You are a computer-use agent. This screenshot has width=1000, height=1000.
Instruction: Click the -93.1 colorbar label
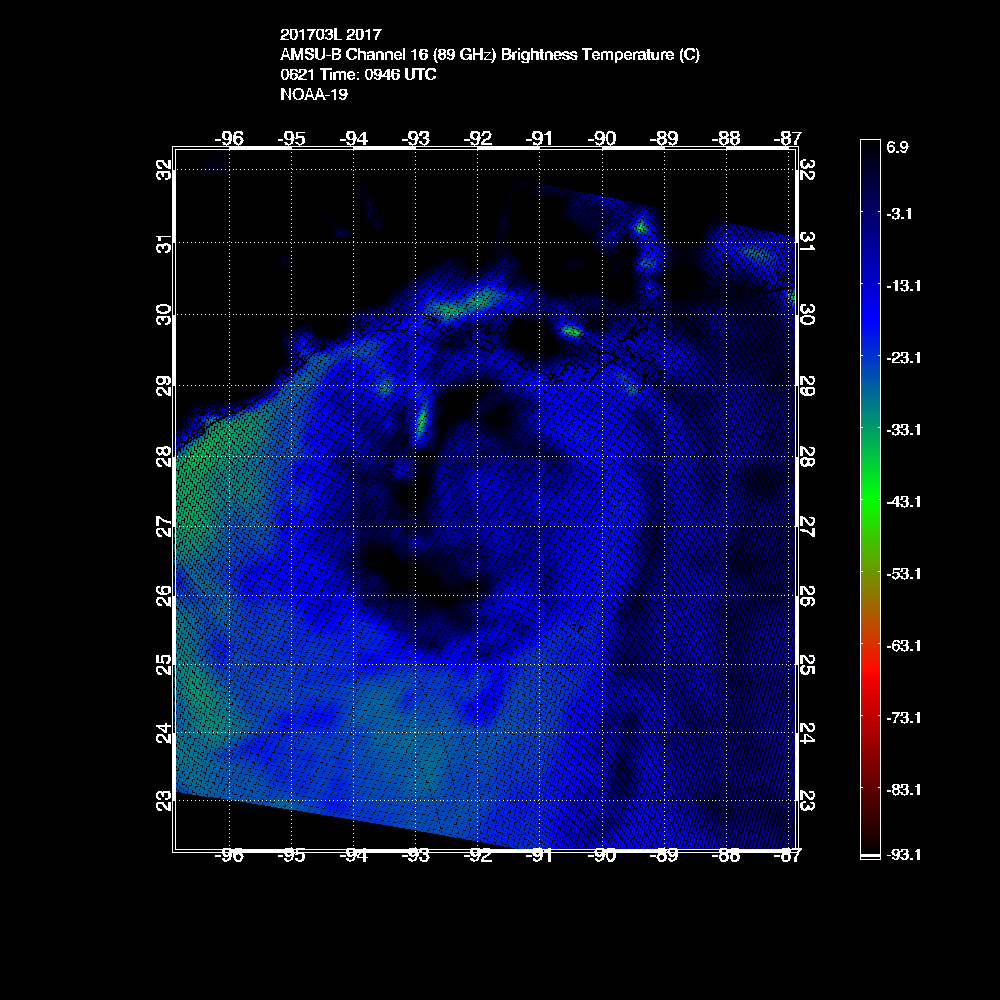904,855
